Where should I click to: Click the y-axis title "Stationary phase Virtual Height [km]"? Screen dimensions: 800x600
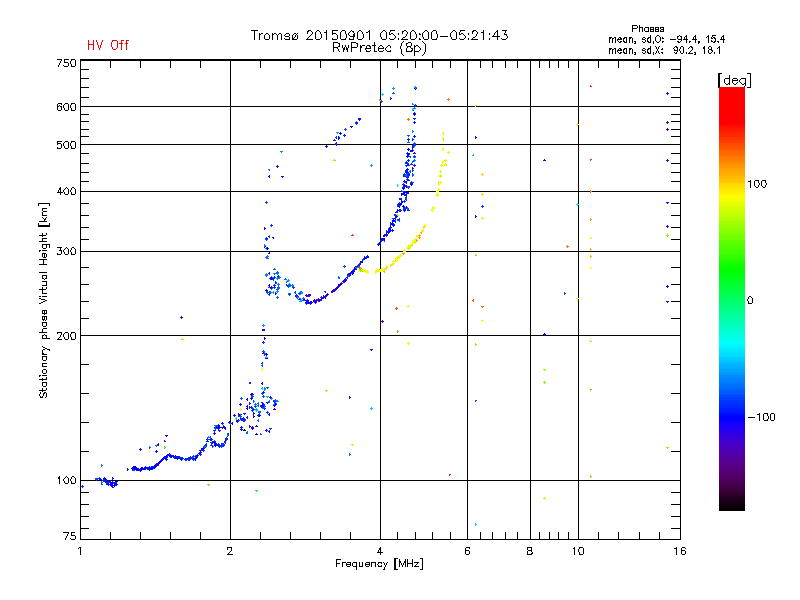coord(43,301)
